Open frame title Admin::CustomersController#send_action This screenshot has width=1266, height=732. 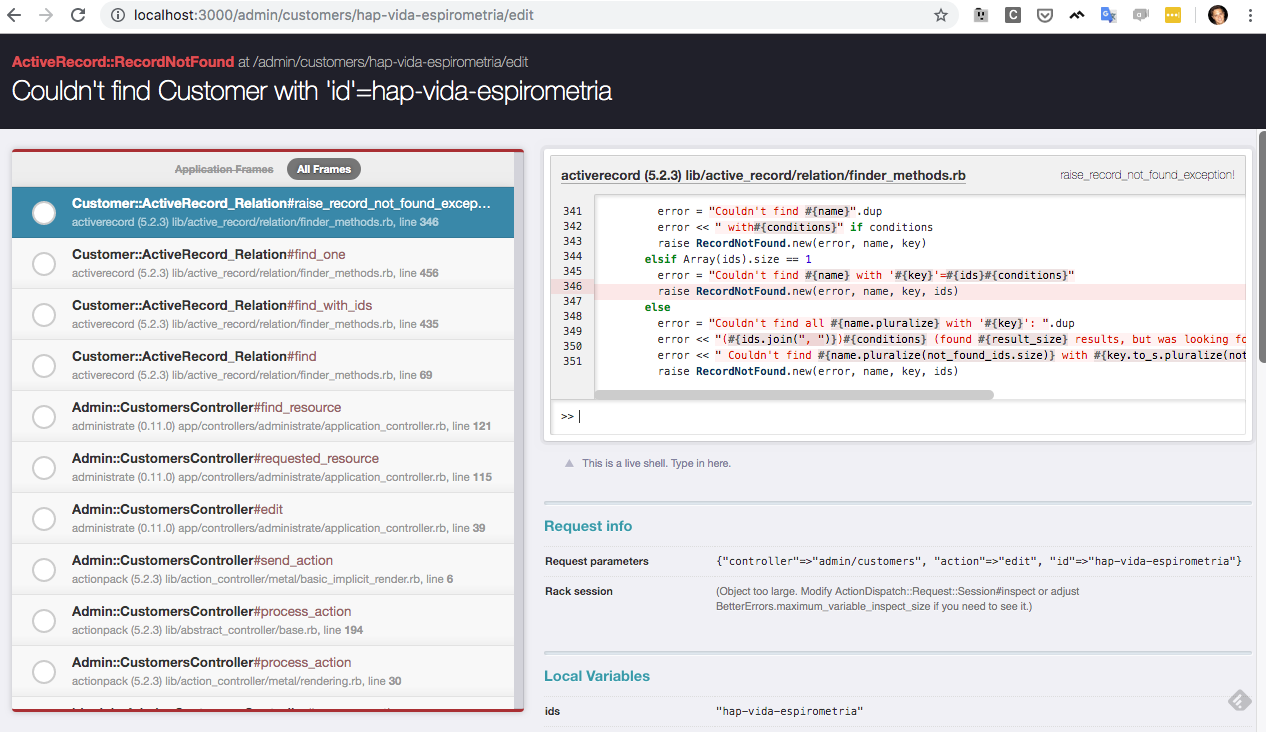[202, 561]
